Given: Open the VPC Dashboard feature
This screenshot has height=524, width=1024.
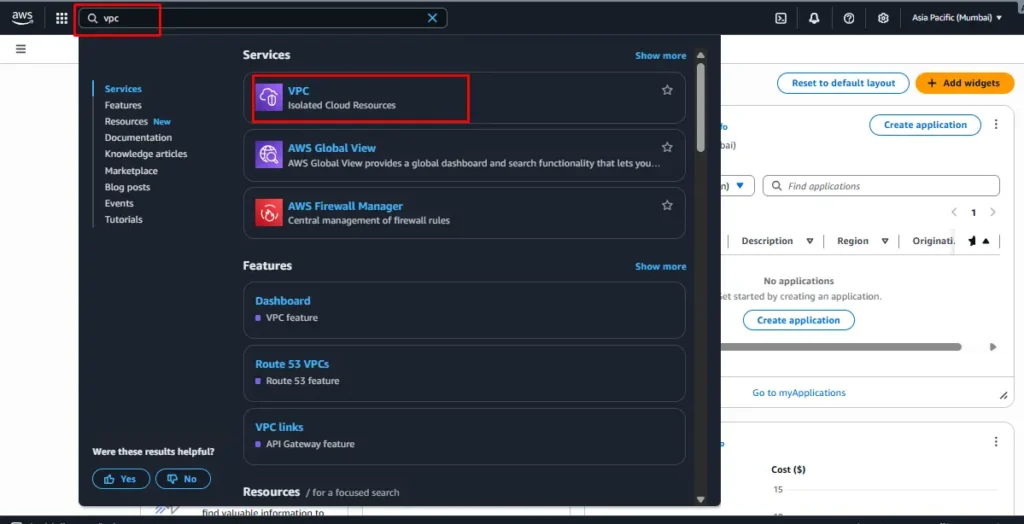Looking at the screenshot, I should click(282, 301).
